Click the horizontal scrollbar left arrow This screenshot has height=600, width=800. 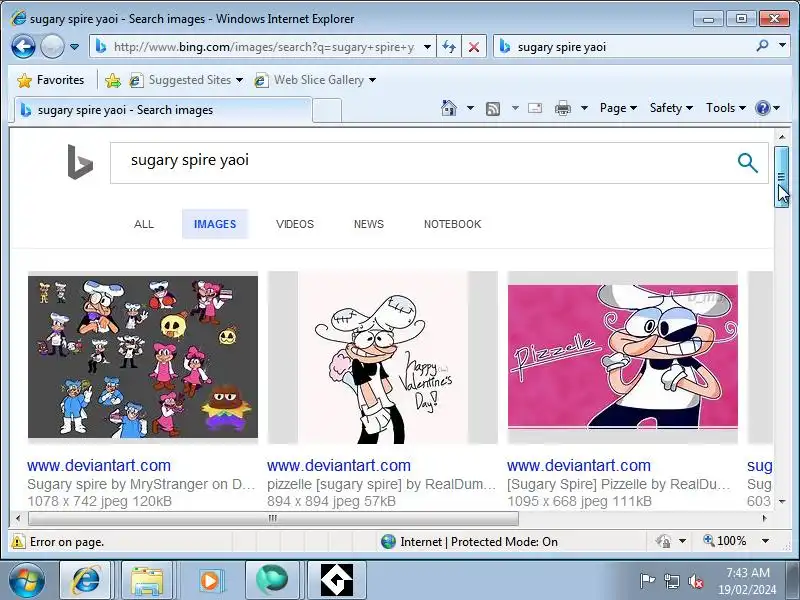[18, 518]
